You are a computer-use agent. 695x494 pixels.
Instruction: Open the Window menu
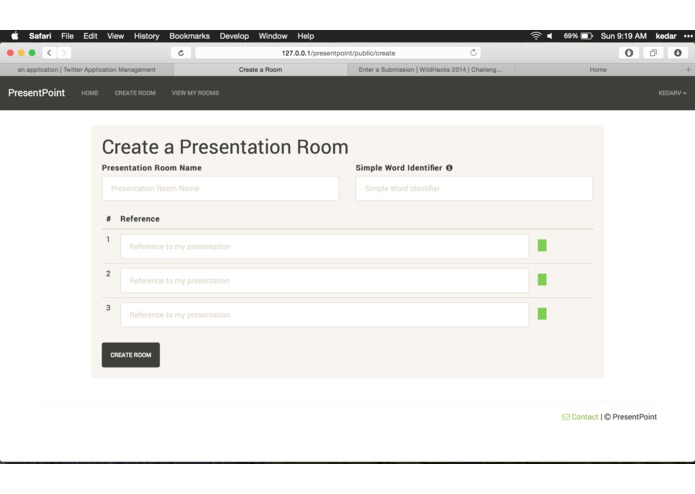(273, 36)
